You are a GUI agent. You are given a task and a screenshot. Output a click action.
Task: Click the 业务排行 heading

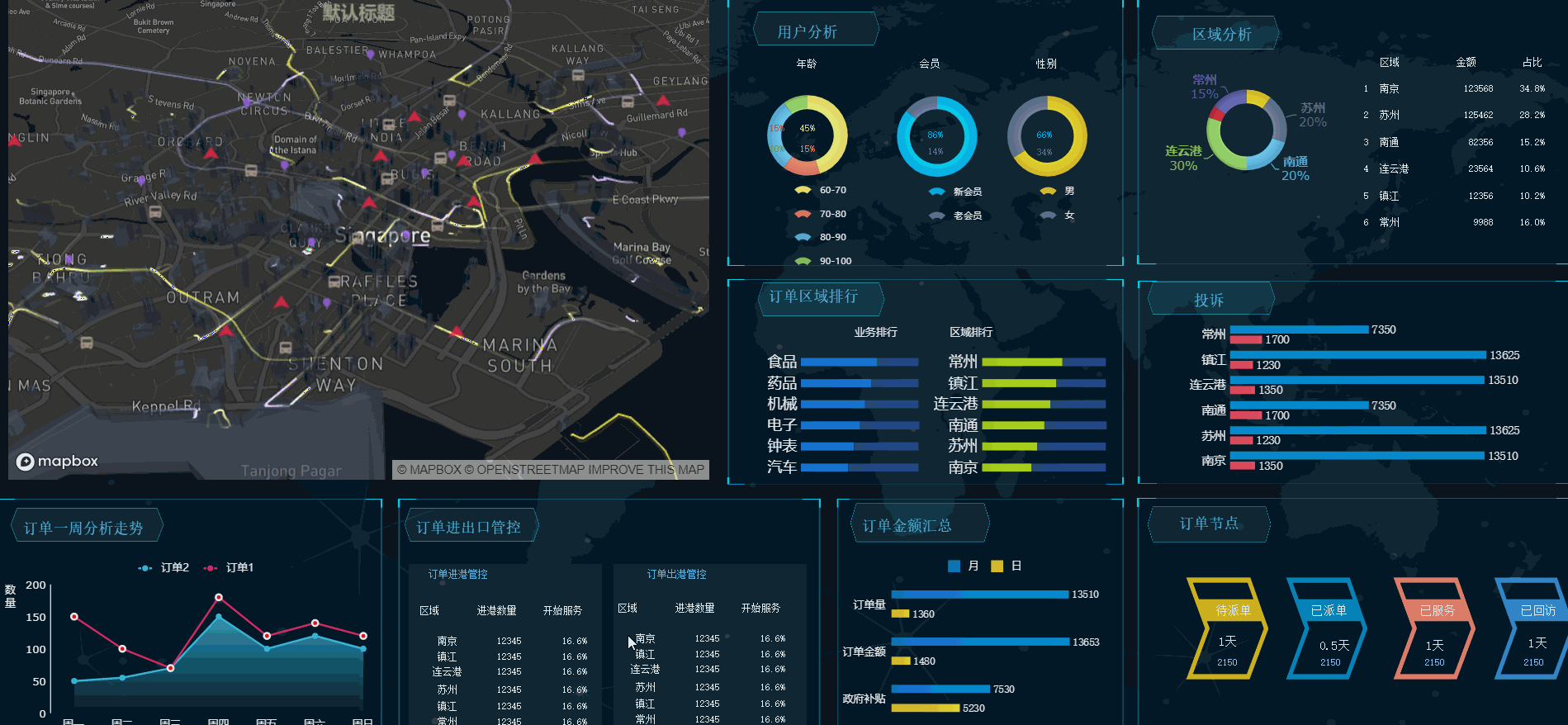[x=875, y=332]
